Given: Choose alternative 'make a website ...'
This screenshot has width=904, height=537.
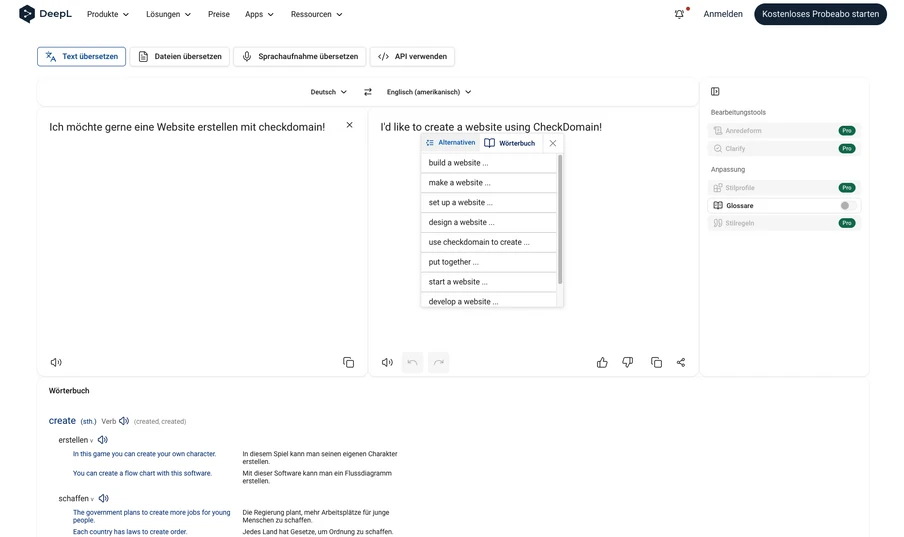Looking at the screenshot, I should (489, 182).
